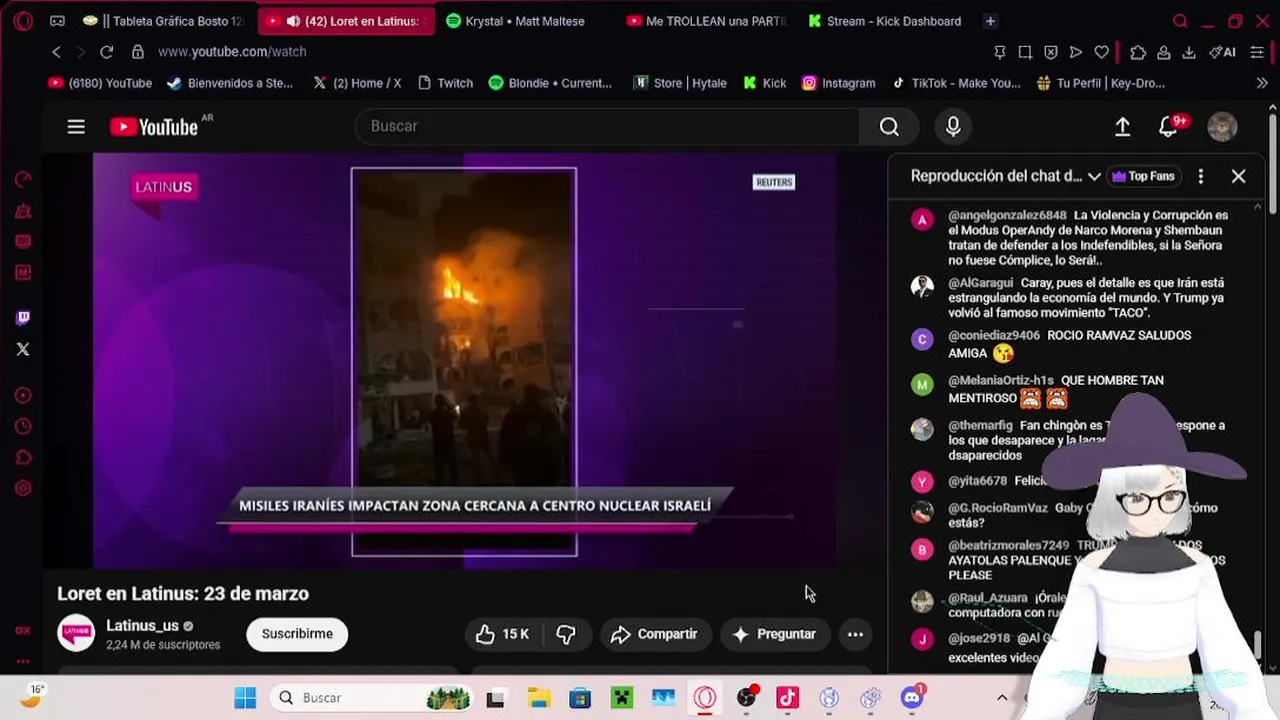The image size is (1280, 720).
Task: Reload the current page
Action: (x=107, y=52)
